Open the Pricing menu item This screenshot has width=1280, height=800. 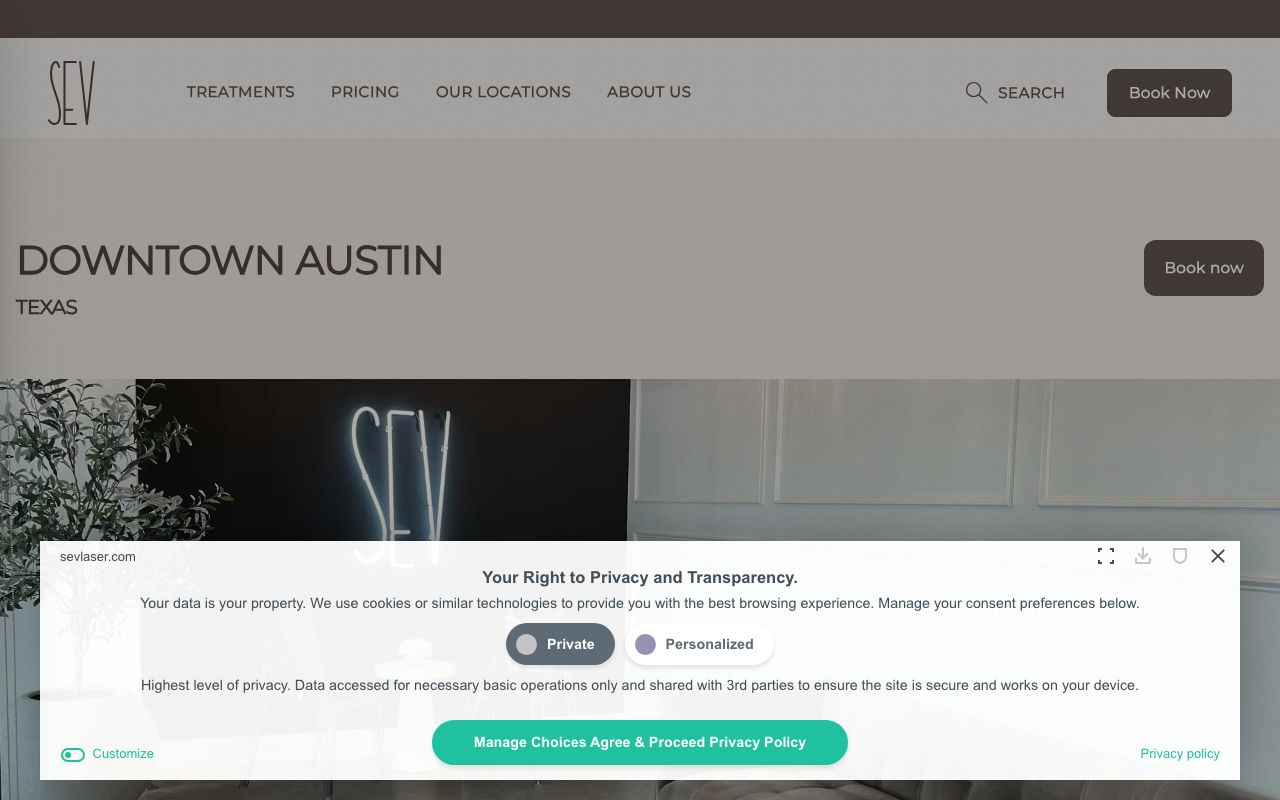(365, 92)
